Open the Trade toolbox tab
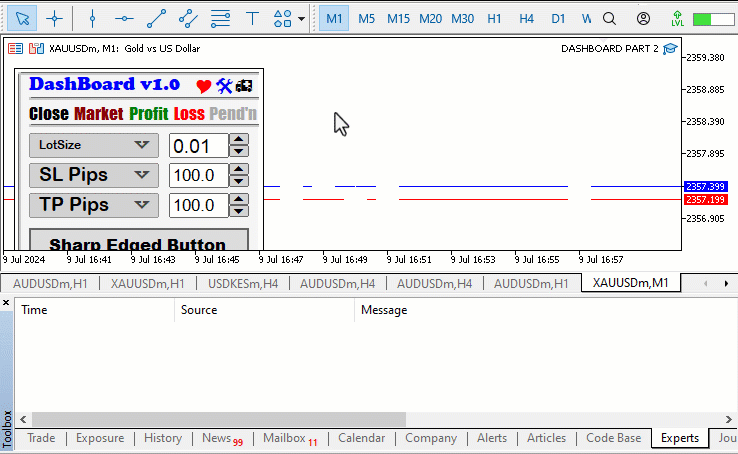Image resolution: width=738 pixels, height=454 pixels. click(41, 438)
